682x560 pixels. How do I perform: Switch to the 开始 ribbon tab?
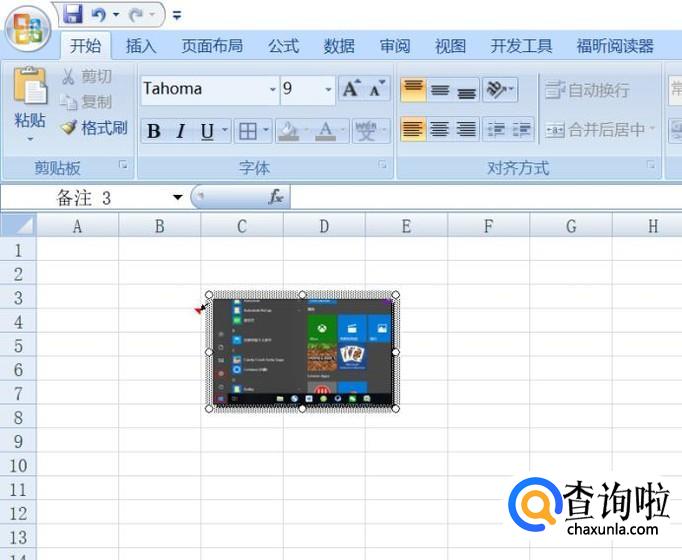(x=85, y=46)
